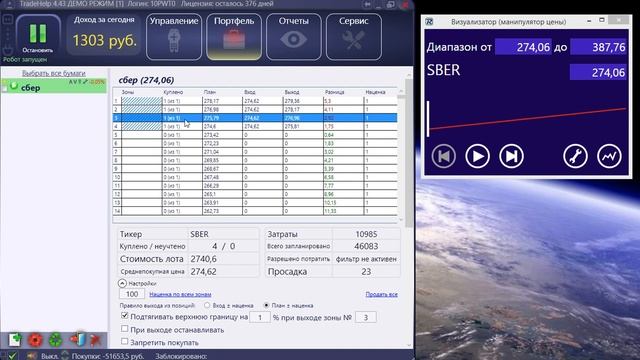Open the Сервис section
This screenshot has width=640, height=360.
click(353, 37)
